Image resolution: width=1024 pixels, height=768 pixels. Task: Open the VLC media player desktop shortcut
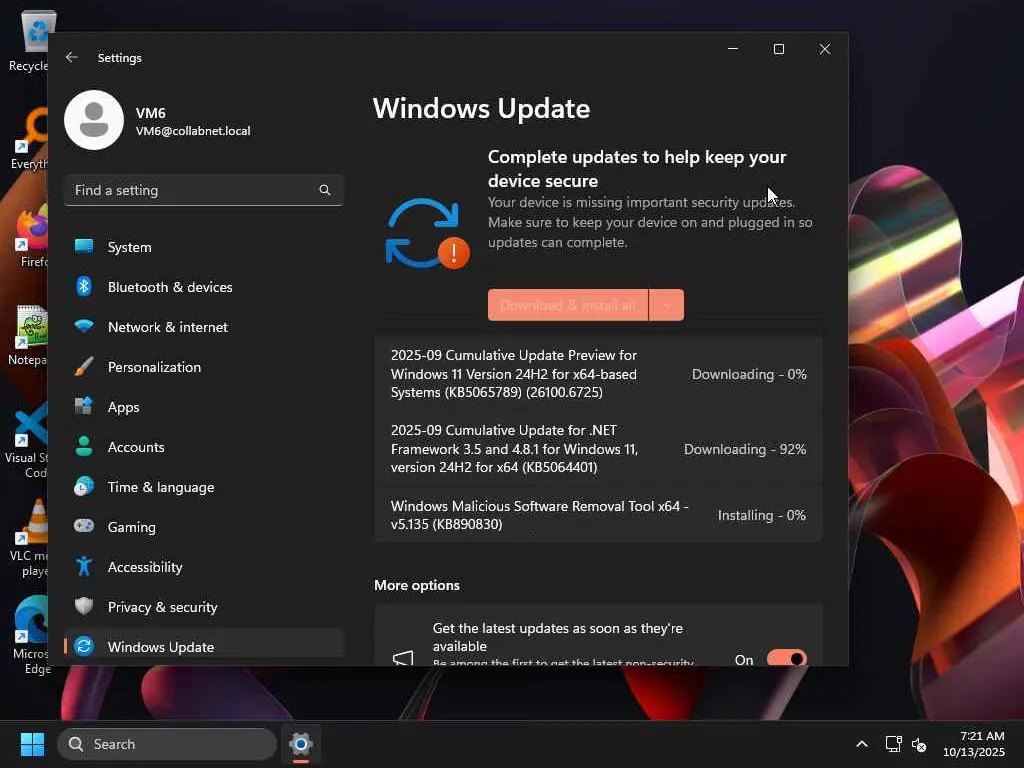(29, 538)
